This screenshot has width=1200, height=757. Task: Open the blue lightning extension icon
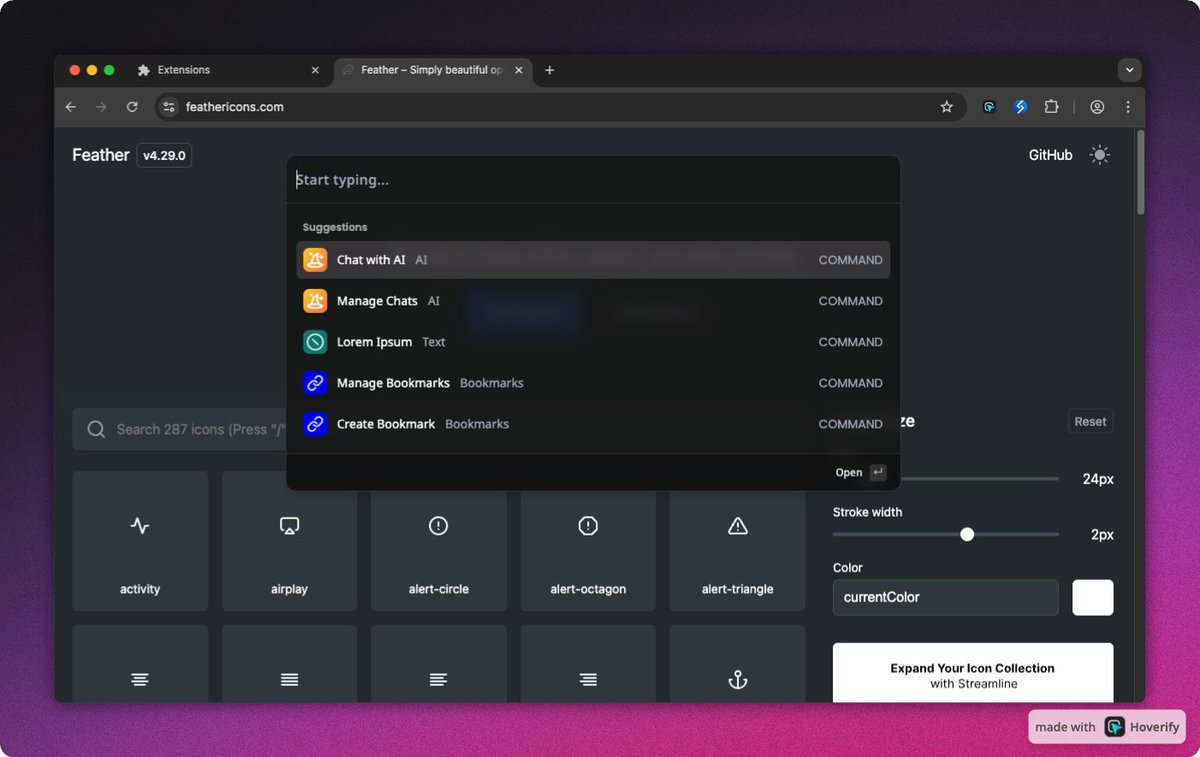(x=1020, y=107)
